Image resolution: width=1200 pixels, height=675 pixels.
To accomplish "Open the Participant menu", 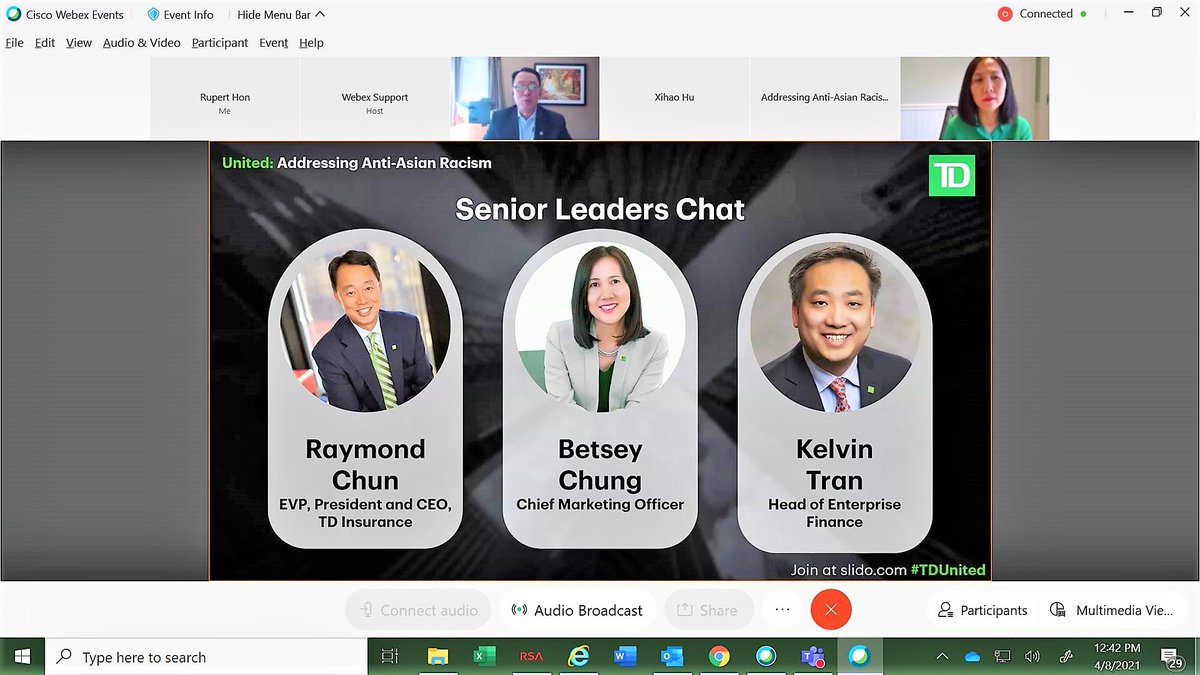I will [x=220, y=43].
